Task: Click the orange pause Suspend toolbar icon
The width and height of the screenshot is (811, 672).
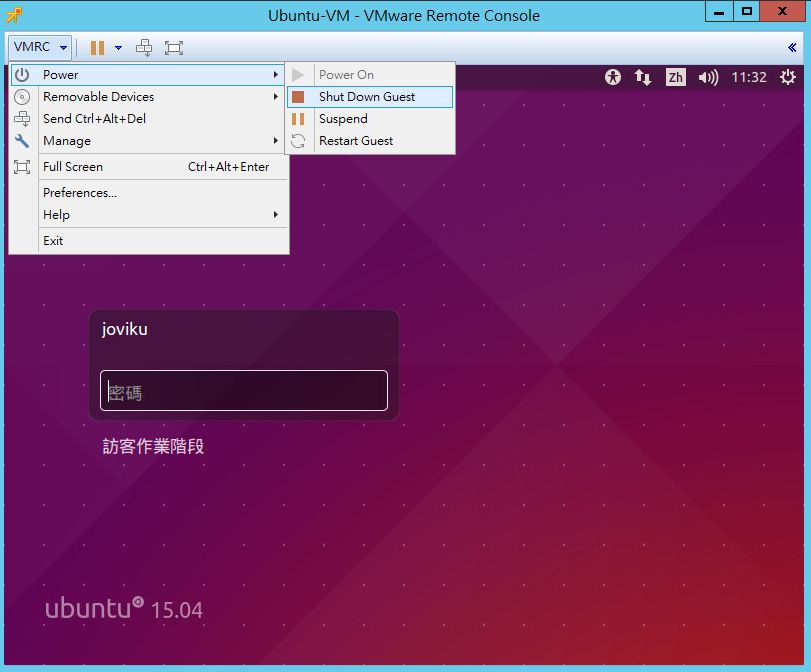Action: tap(96, 47)
